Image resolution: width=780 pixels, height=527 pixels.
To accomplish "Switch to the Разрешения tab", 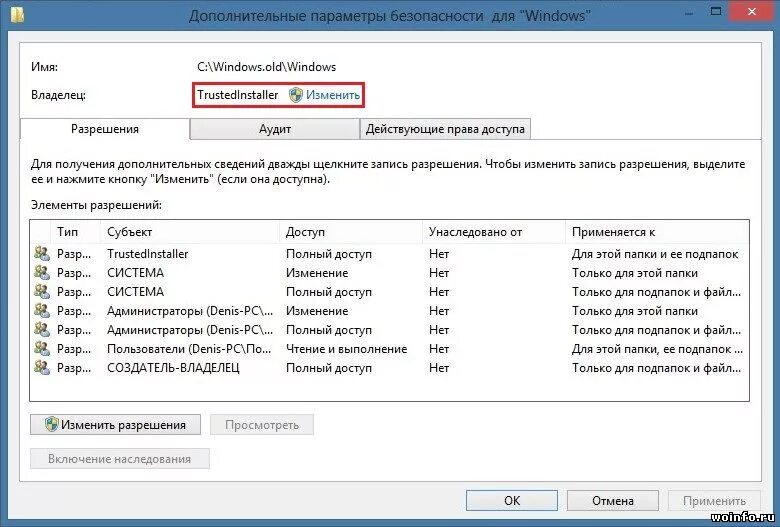I will tap(105, 129).
